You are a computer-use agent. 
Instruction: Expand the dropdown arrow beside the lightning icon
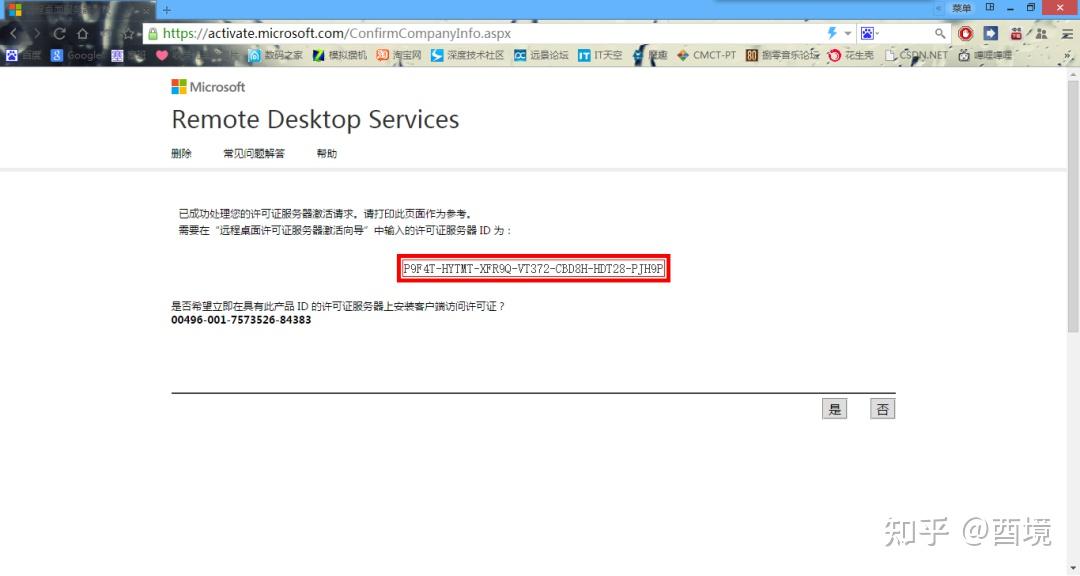click(847, 33)
